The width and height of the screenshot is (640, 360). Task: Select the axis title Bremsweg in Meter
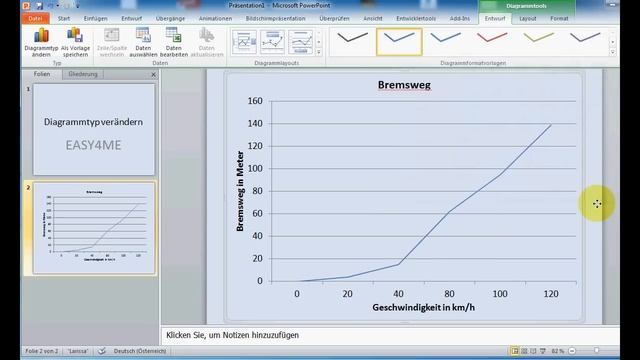(240, 191)
